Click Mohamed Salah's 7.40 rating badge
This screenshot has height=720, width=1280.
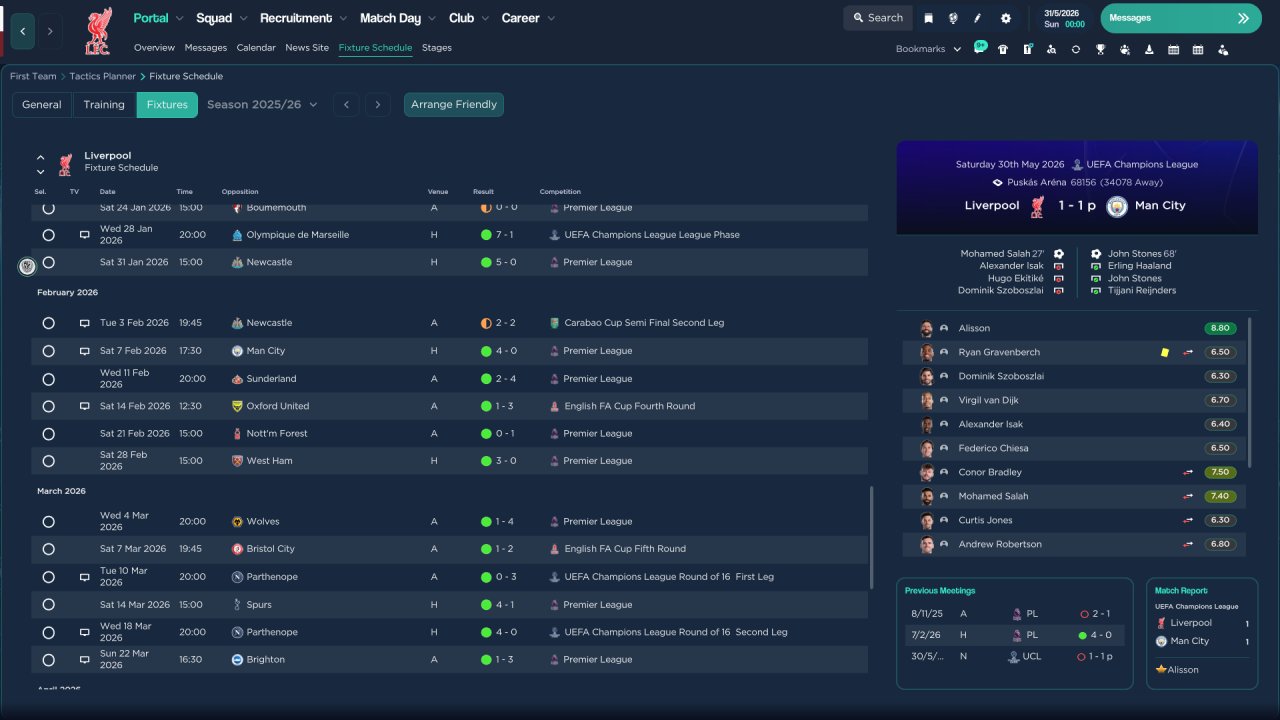1221,496
